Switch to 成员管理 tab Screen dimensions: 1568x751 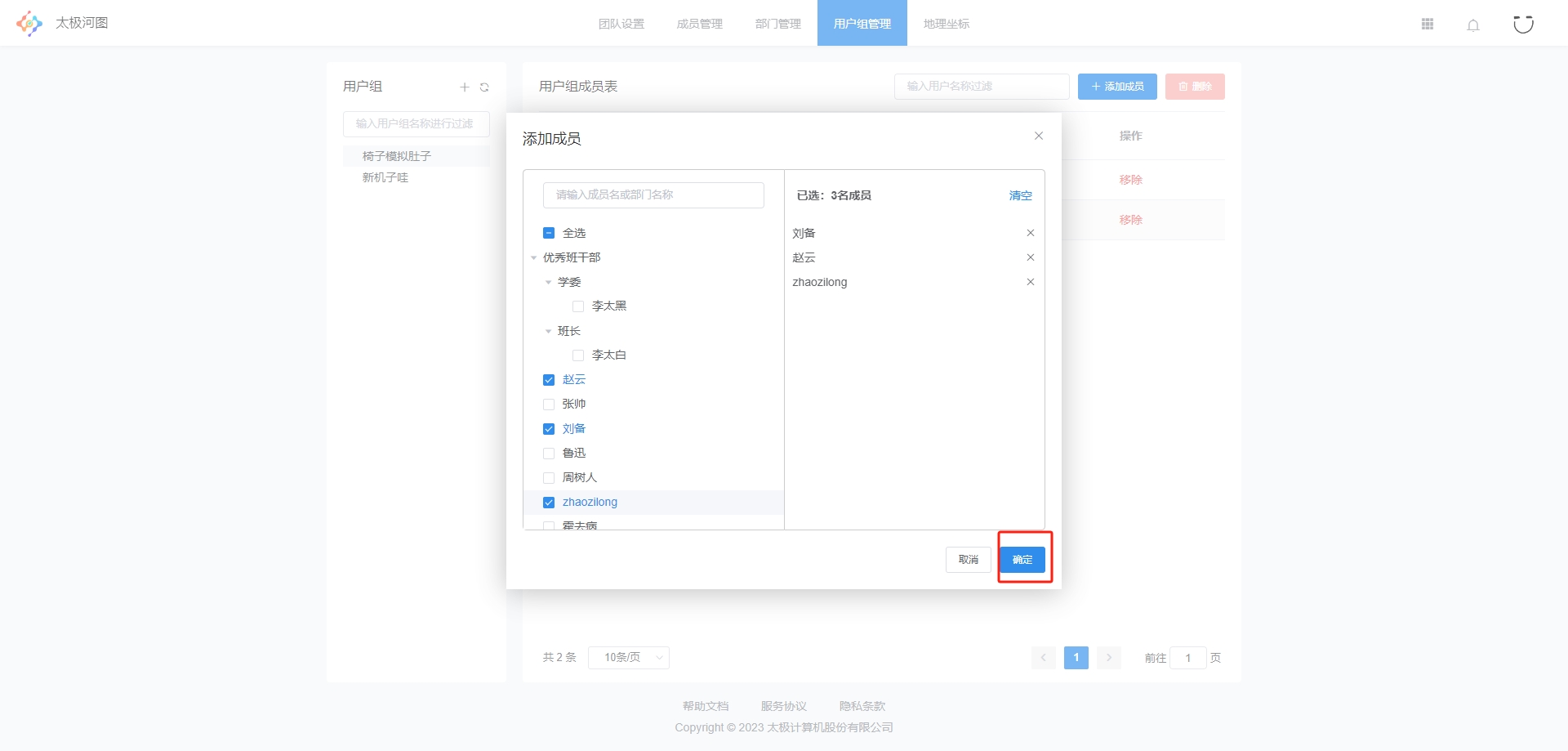click(x=700, y=24)
